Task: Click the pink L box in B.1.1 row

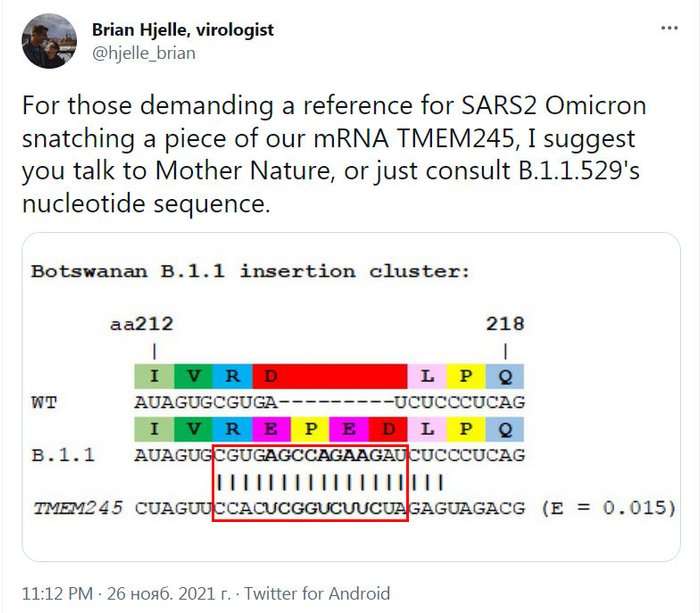Action: 427,429
